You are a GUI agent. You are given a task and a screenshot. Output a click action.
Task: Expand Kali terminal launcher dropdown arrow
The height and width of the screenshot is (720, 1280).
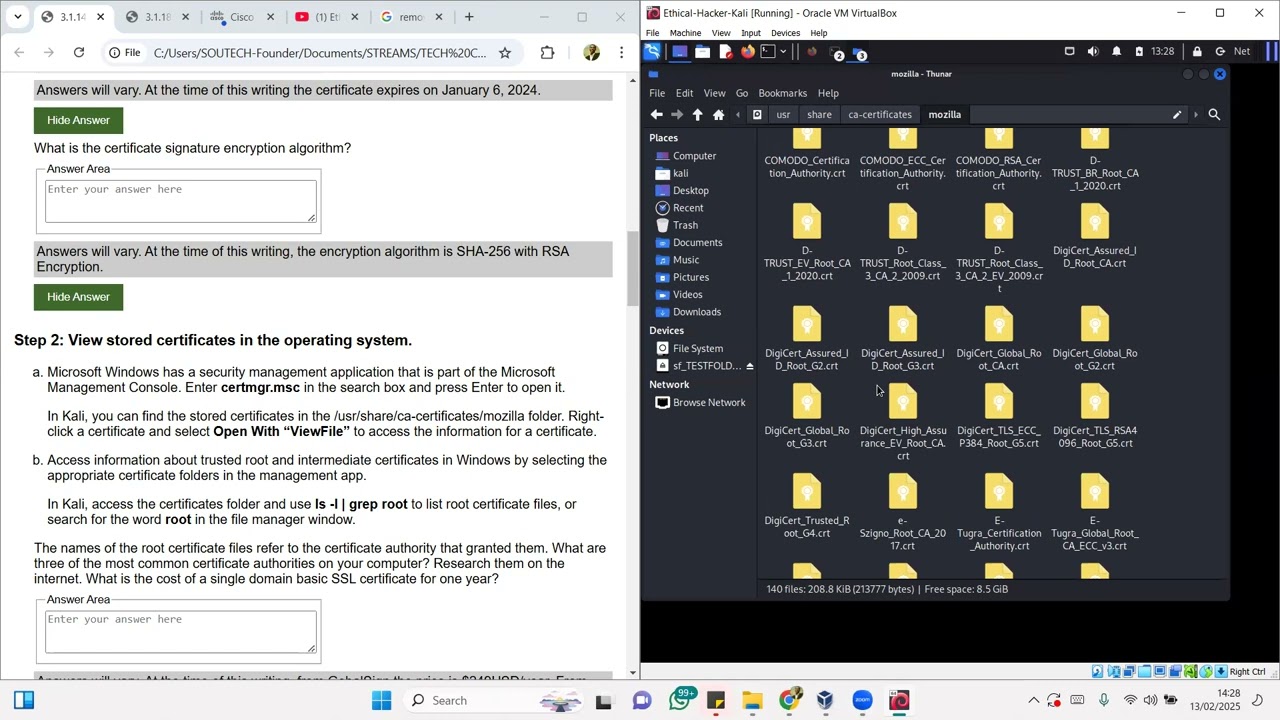click(x=783, y=52)
